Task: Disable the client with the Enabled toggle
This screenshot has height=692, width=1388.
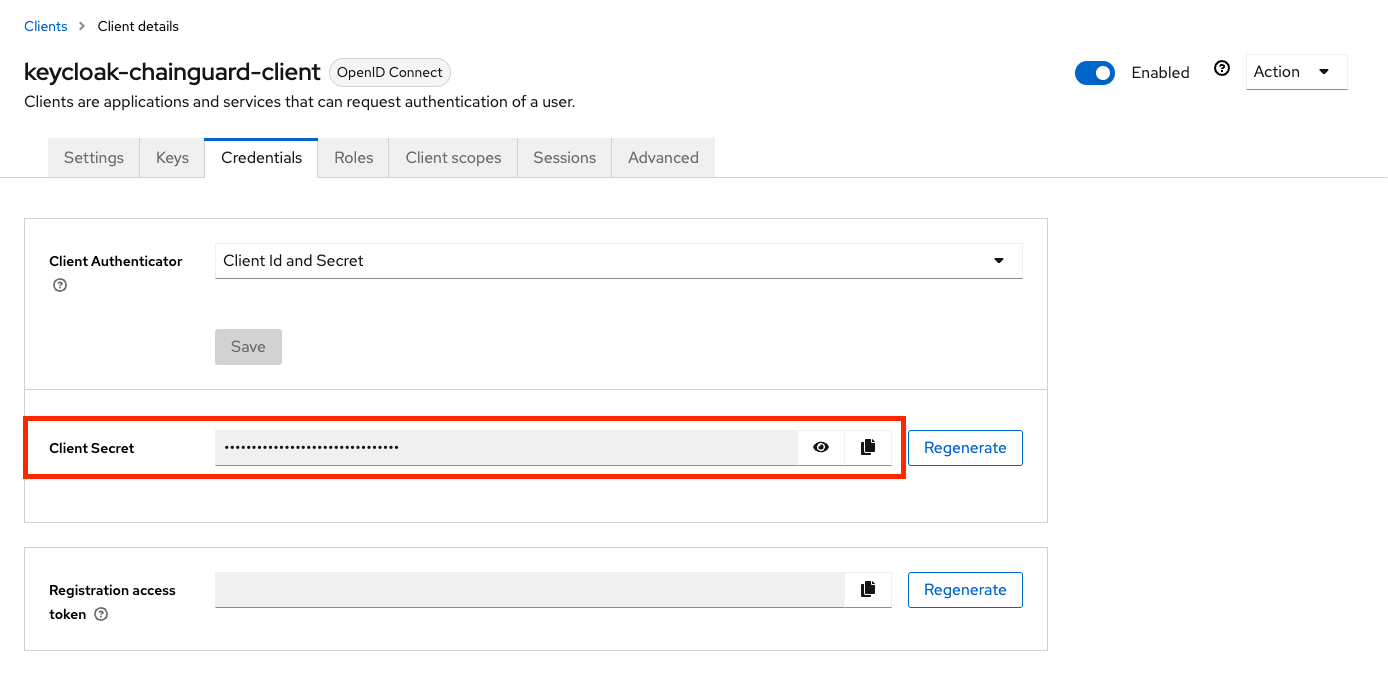Action: tap(1095, 72)
